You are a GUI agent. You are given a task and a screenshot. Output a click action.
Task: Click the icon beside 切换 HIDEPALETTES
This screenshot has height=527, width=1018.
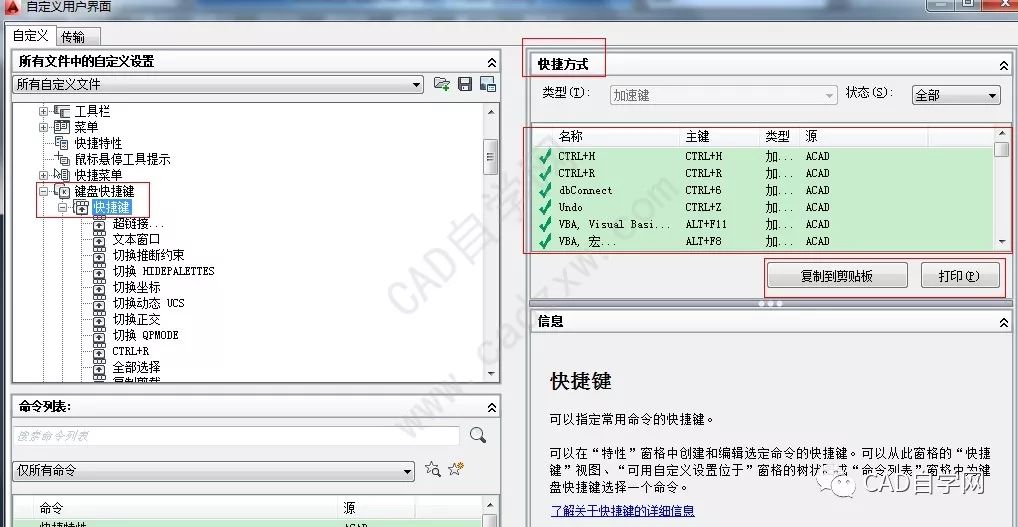(99, 271)
